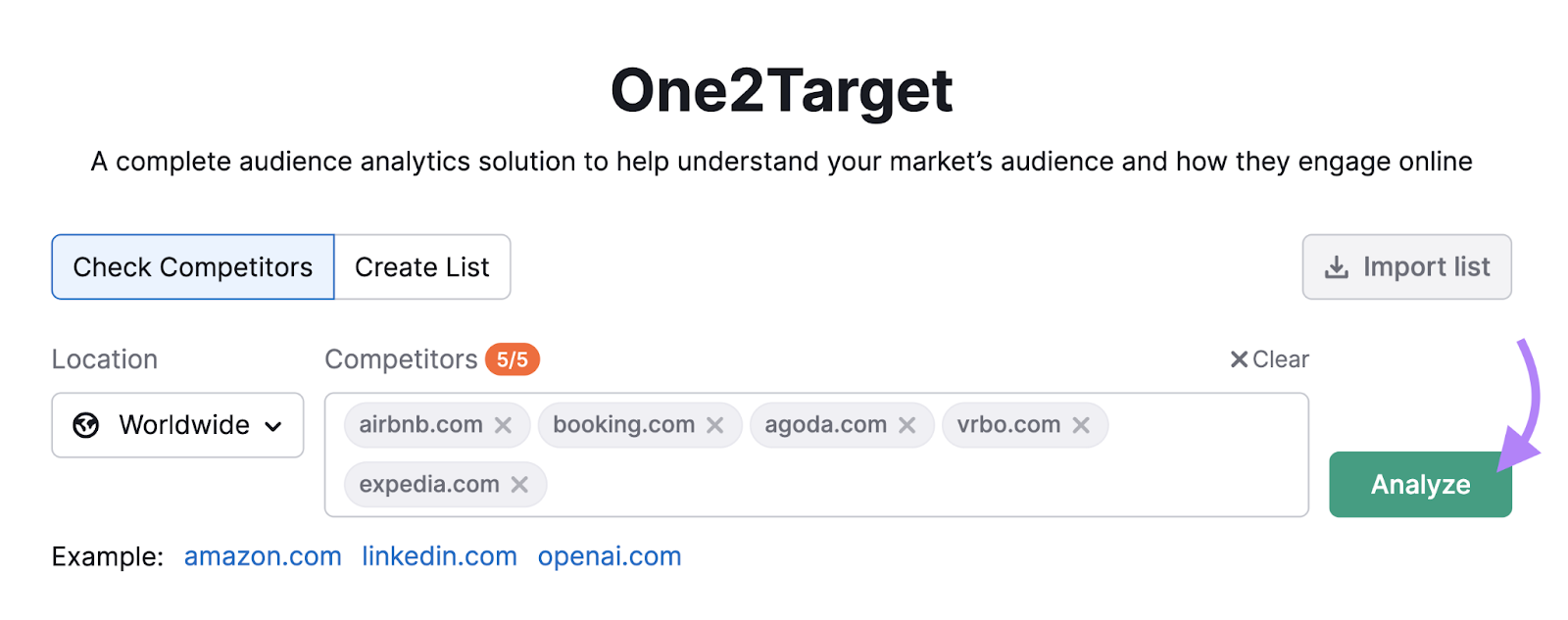The height and width of the screenshot is (620, 1568).
Task: Switch to the Create List tab
Action: point(421,266)
